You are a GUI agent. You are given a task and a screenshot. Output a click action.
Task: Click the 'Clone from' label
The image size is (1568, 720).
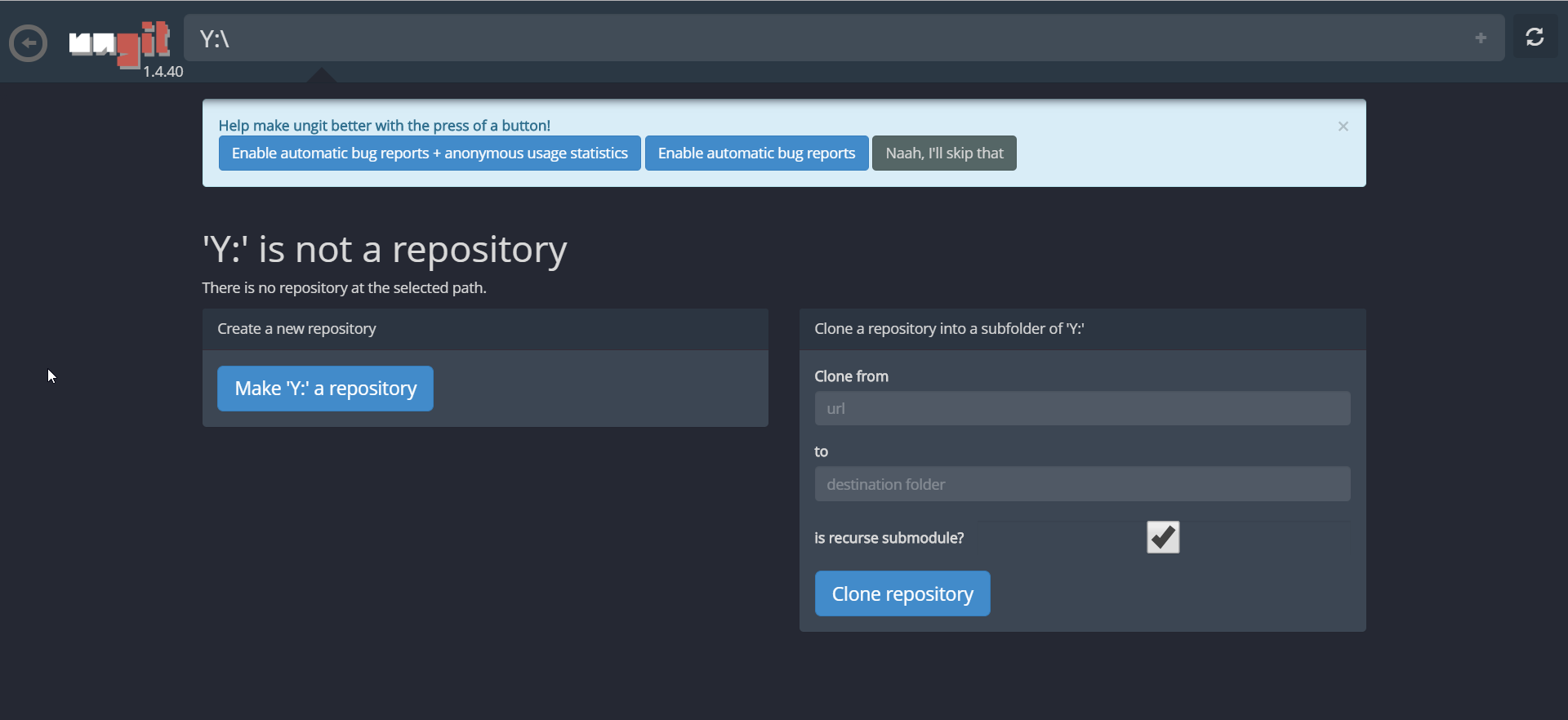[x=851, y=376]
